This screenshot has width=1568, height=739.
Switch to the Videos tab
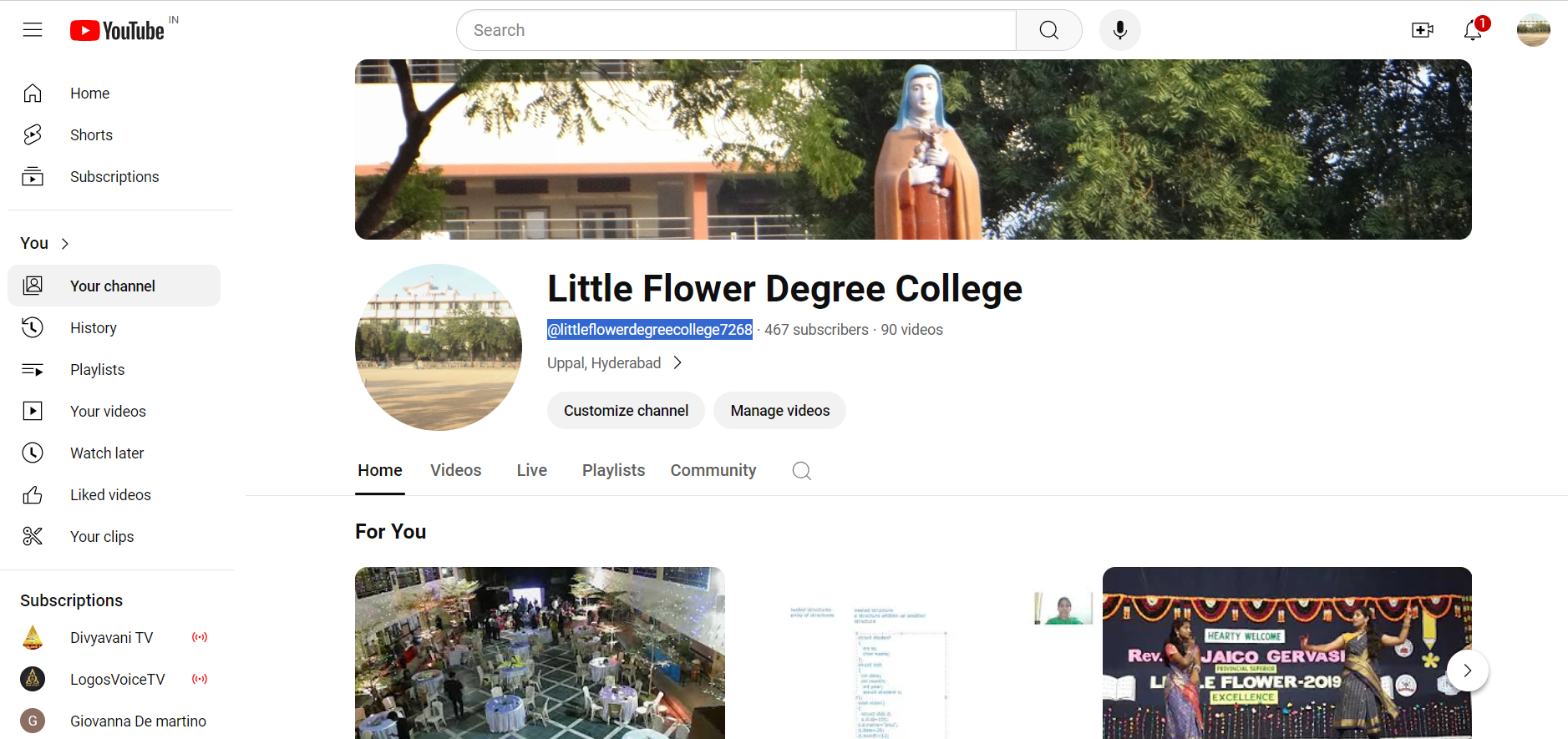coord(455,471)
